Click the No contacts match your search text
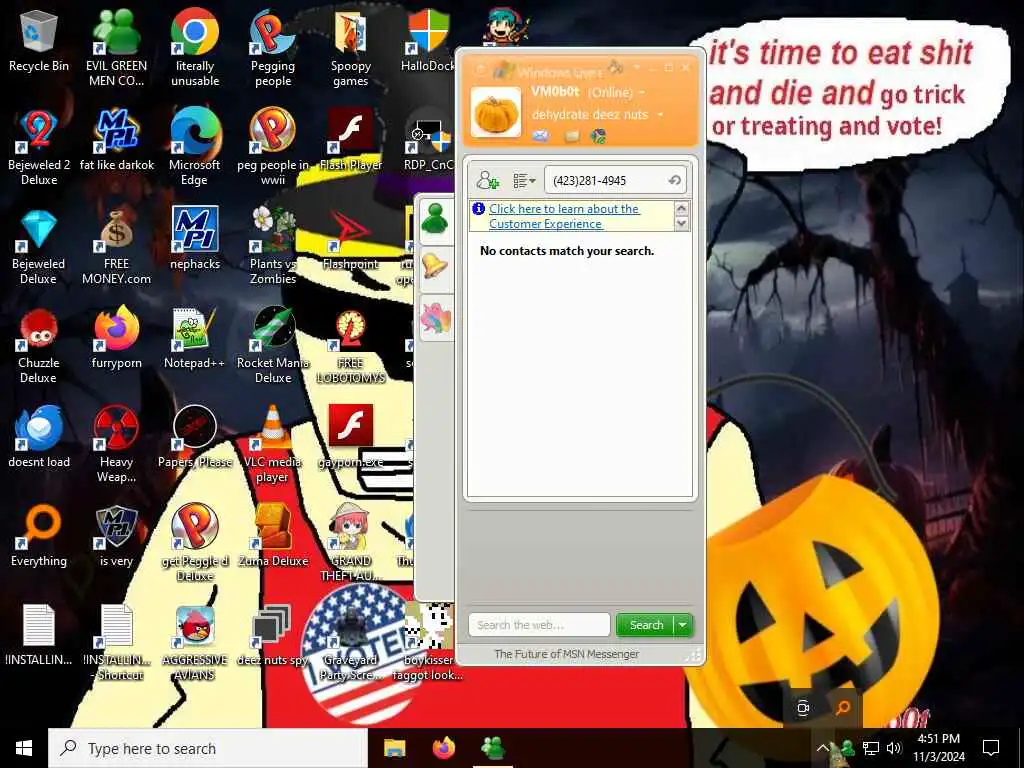Screen dimensions: 1024x768 (567, 251)
